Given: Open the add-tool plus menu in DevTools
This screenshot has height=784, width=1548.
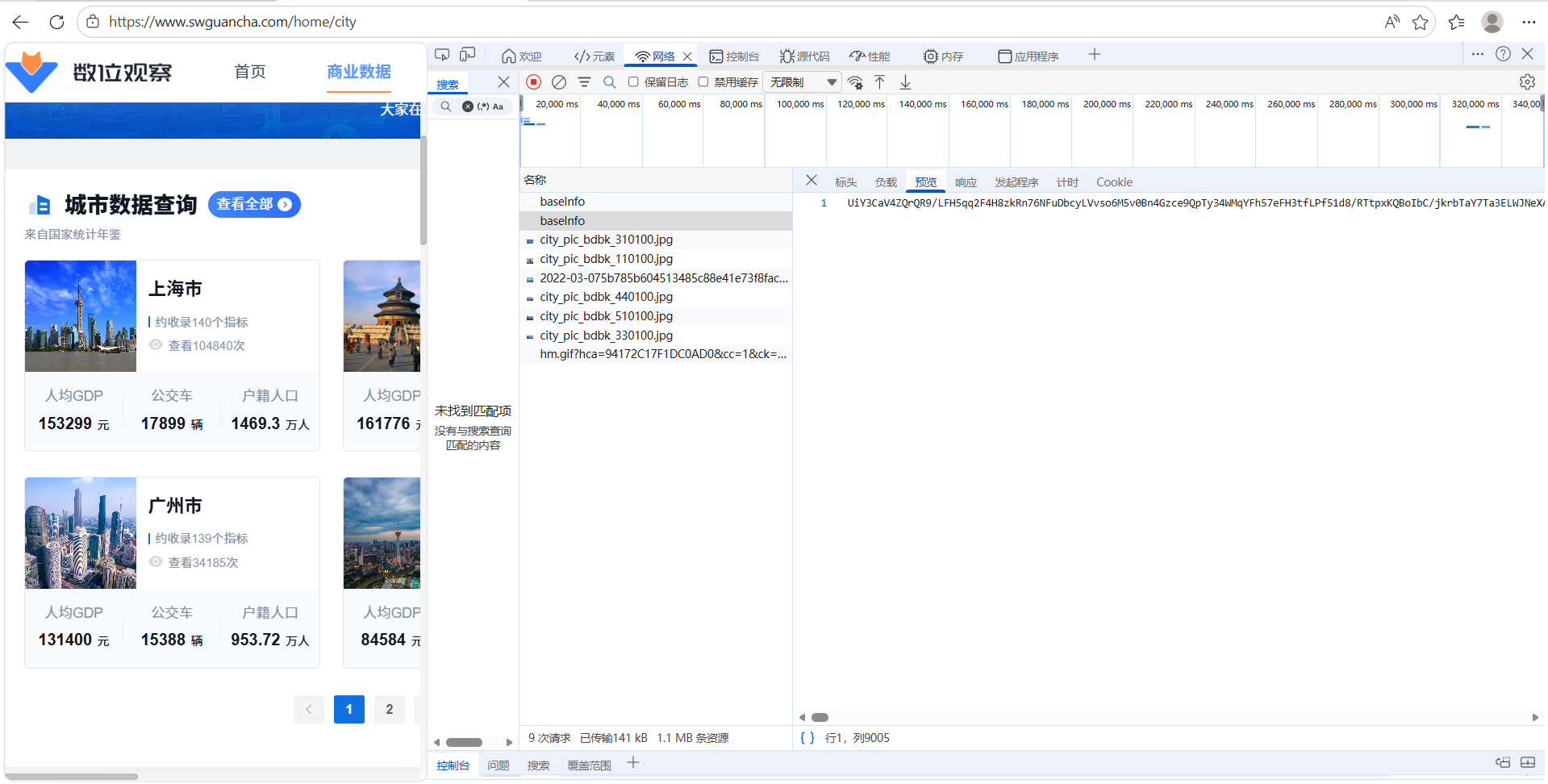Looking at the screenshot, I should click(x=1095, y=55).
